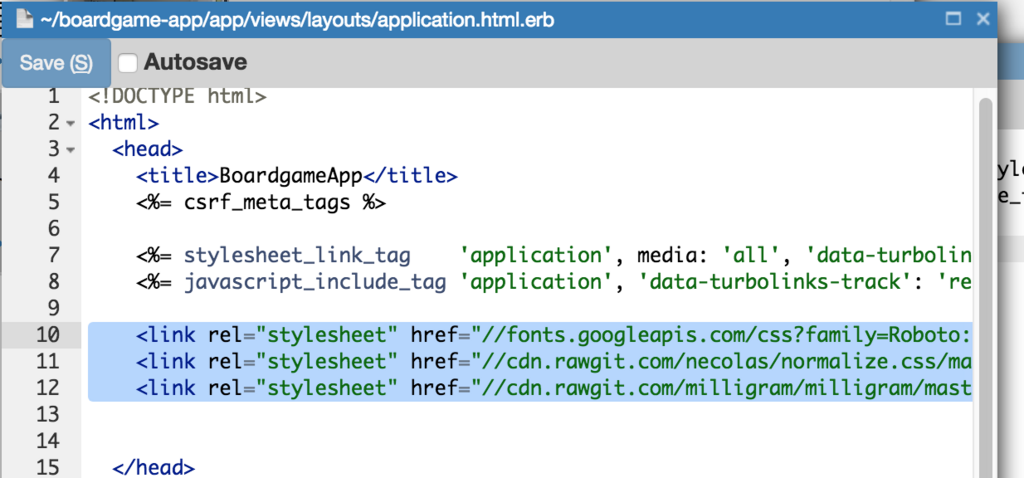Enable the Autosave checkbox

pyautogui.click(x=127, y=63)
